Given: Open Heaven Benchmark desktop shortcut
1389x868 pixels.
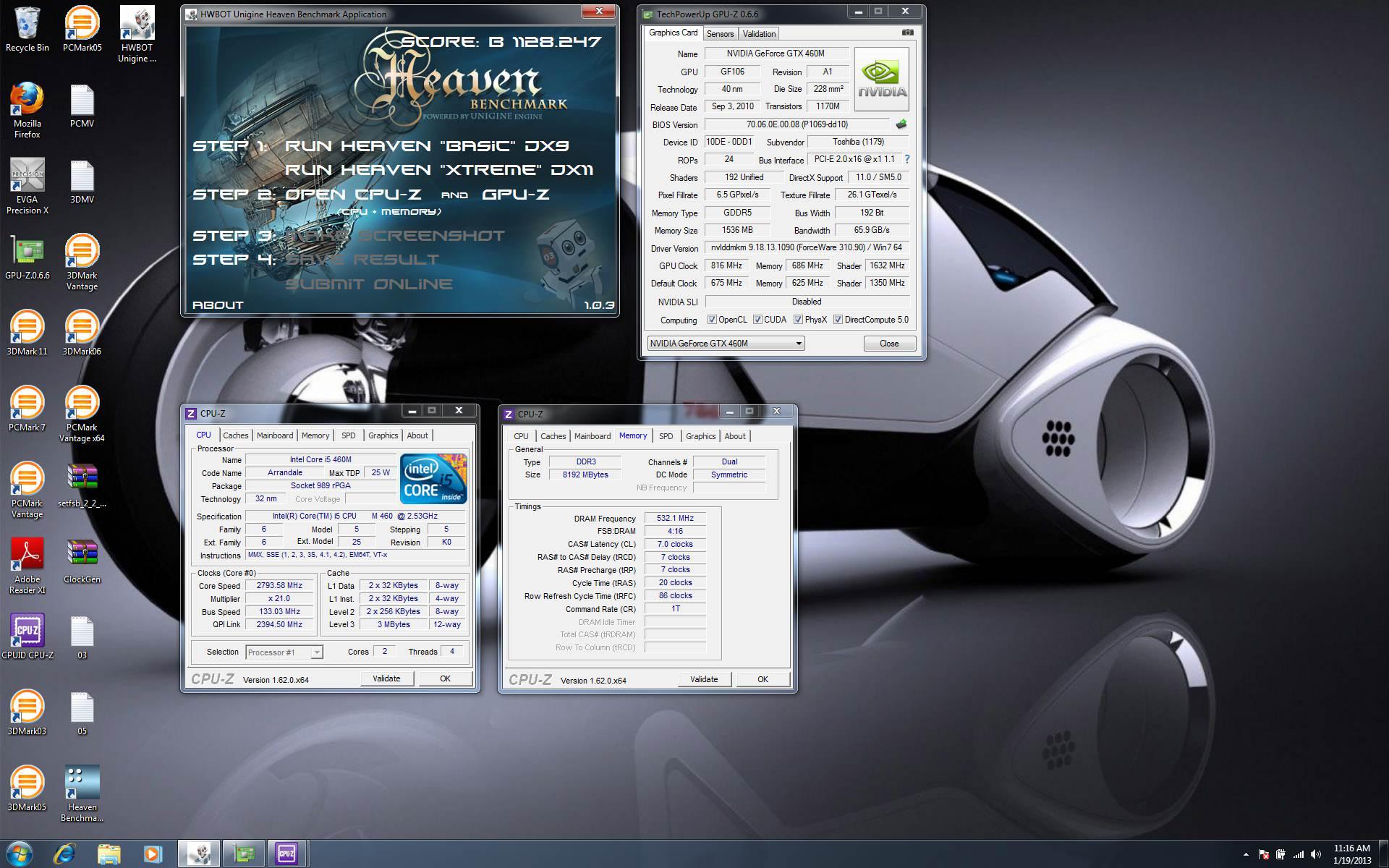Looking at the screenshot, I should (x=82, y=793).
